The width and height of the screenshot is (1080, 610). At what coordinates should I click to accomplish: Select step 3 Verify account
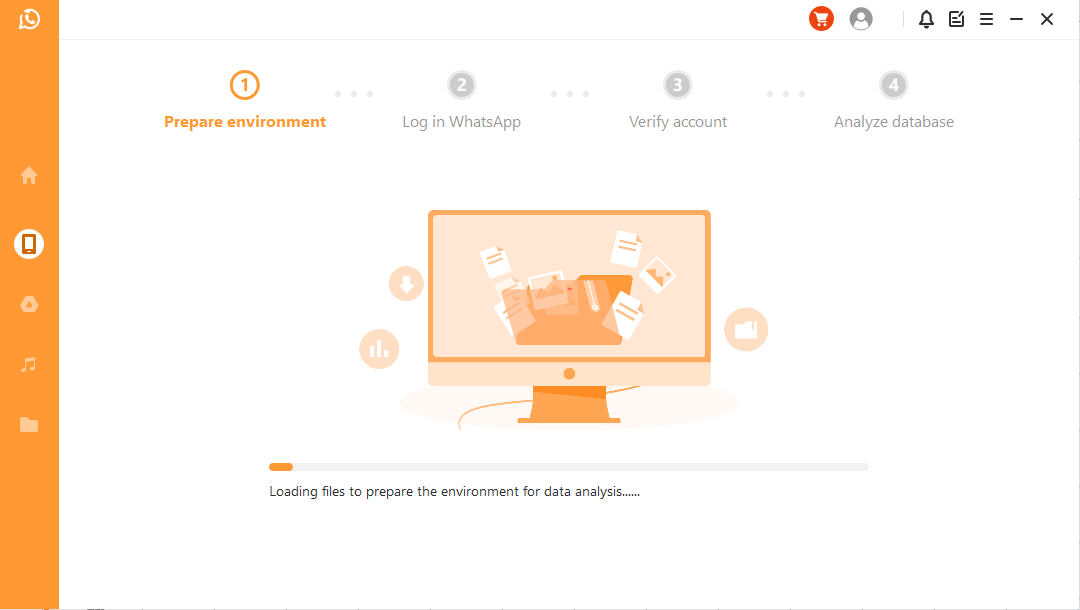pyautogui.click(x=678, y=101)
